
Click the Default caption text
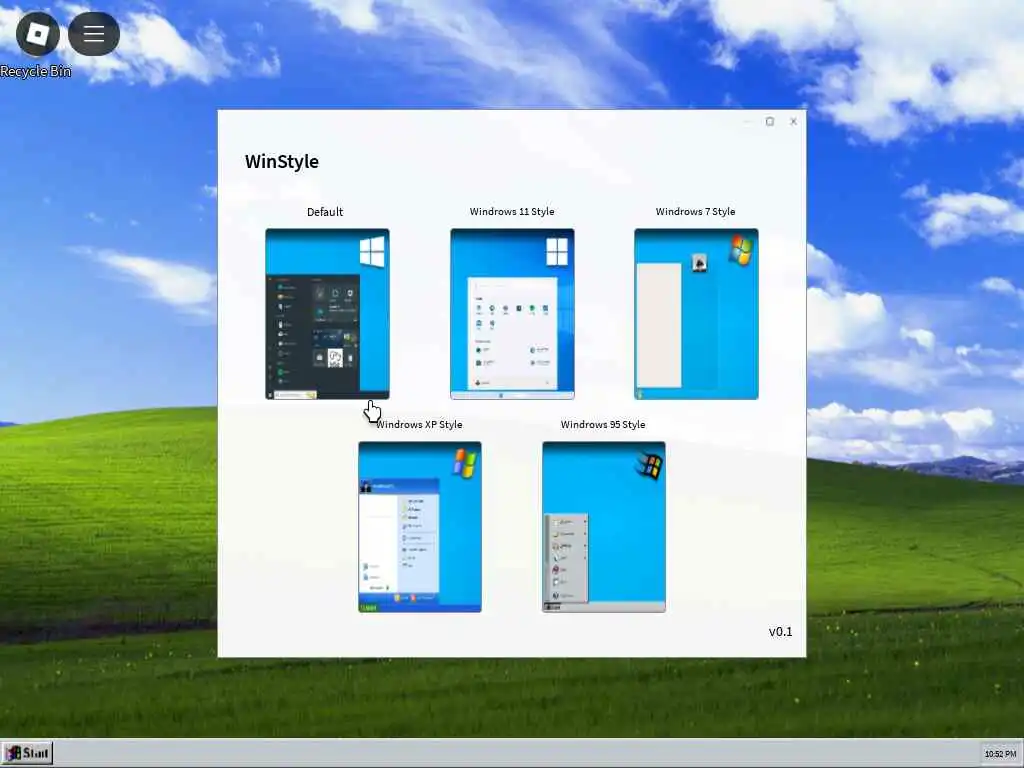[x=325, y=212]
